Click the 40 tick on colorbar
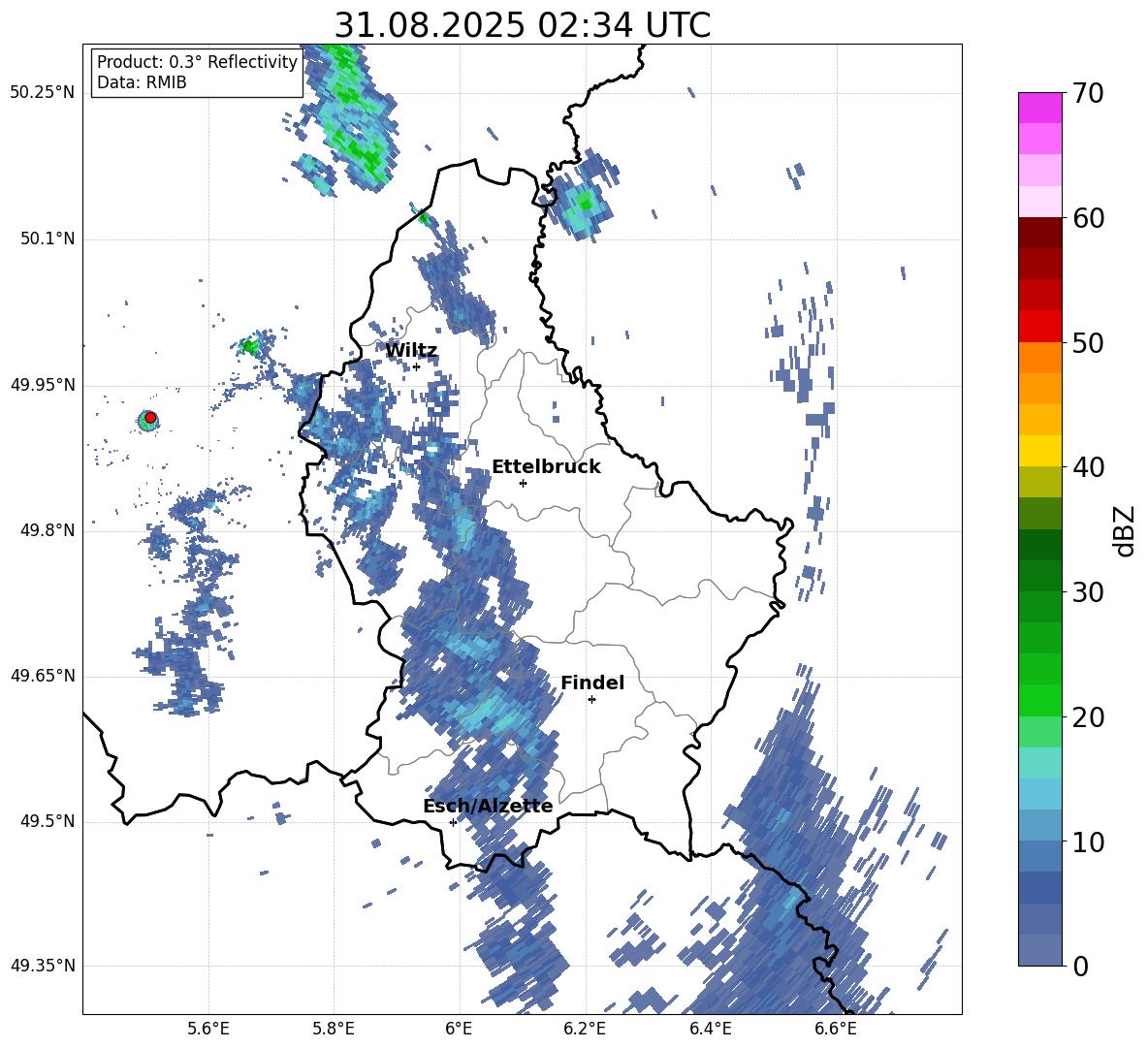The width and height of the screenshot is (1148, 1048). click(1088, 467)
